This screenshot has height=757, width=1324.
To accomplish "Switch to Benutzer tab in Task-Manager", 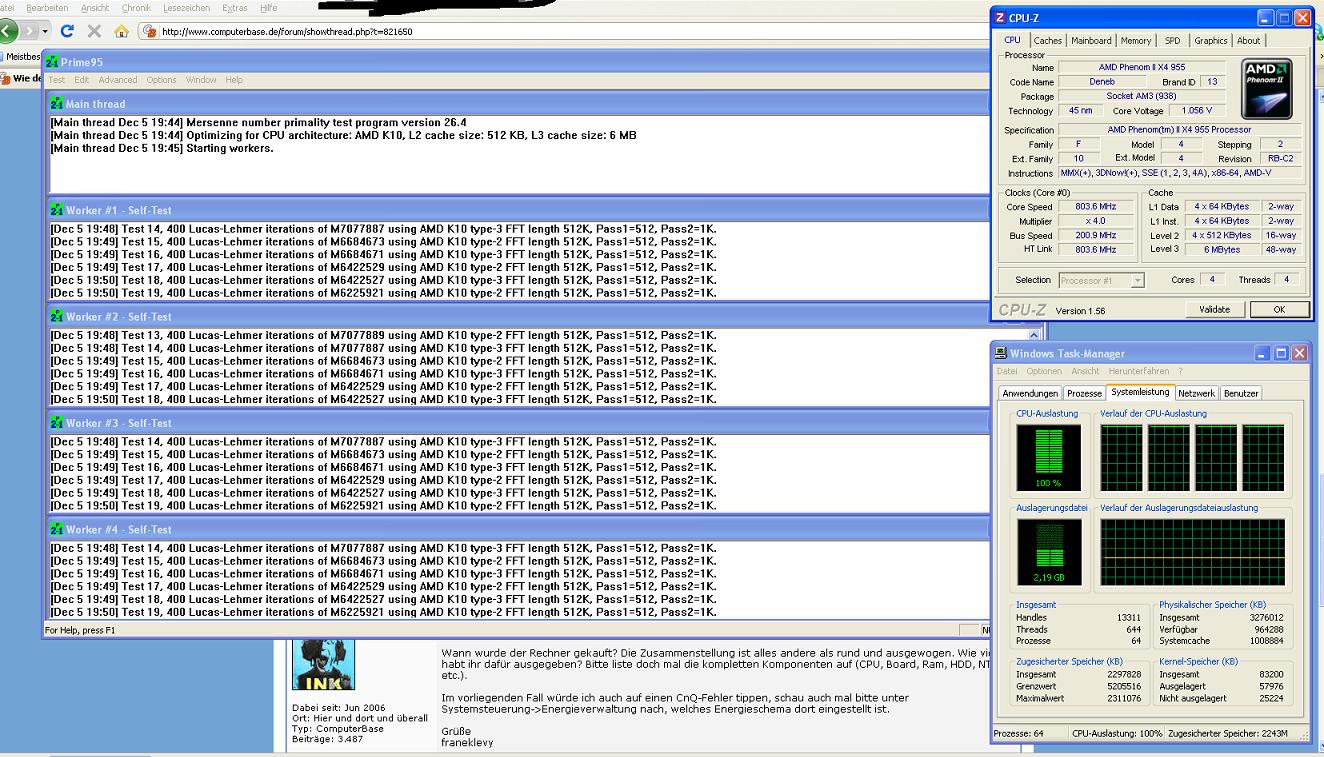I will [1241, 394].
